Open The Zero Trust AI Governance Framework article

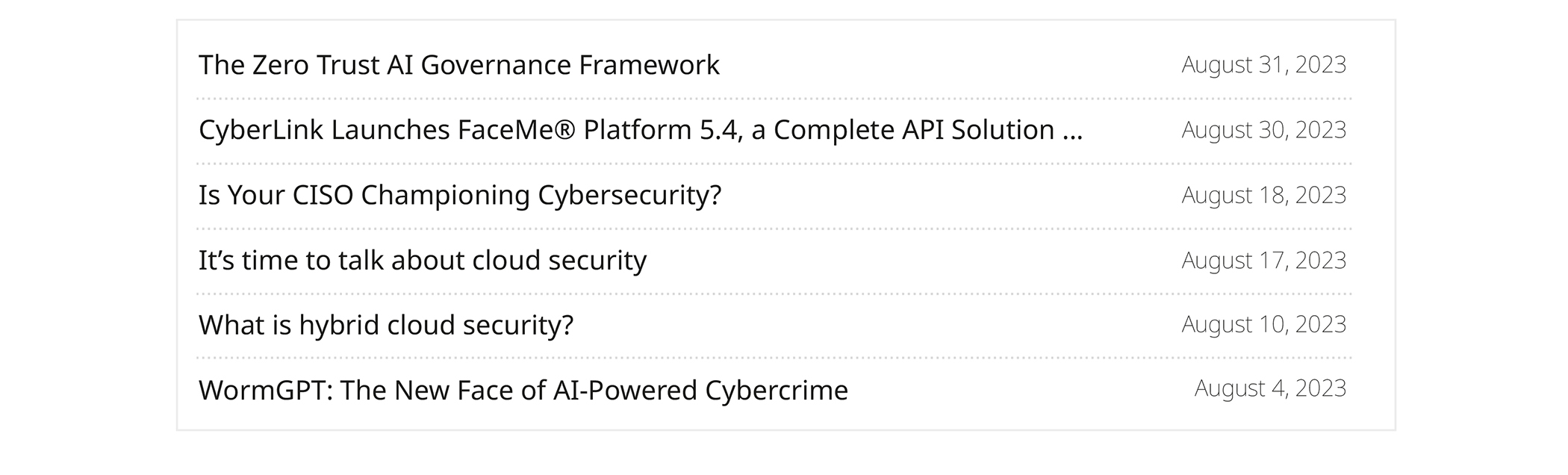tap(458, 65)
